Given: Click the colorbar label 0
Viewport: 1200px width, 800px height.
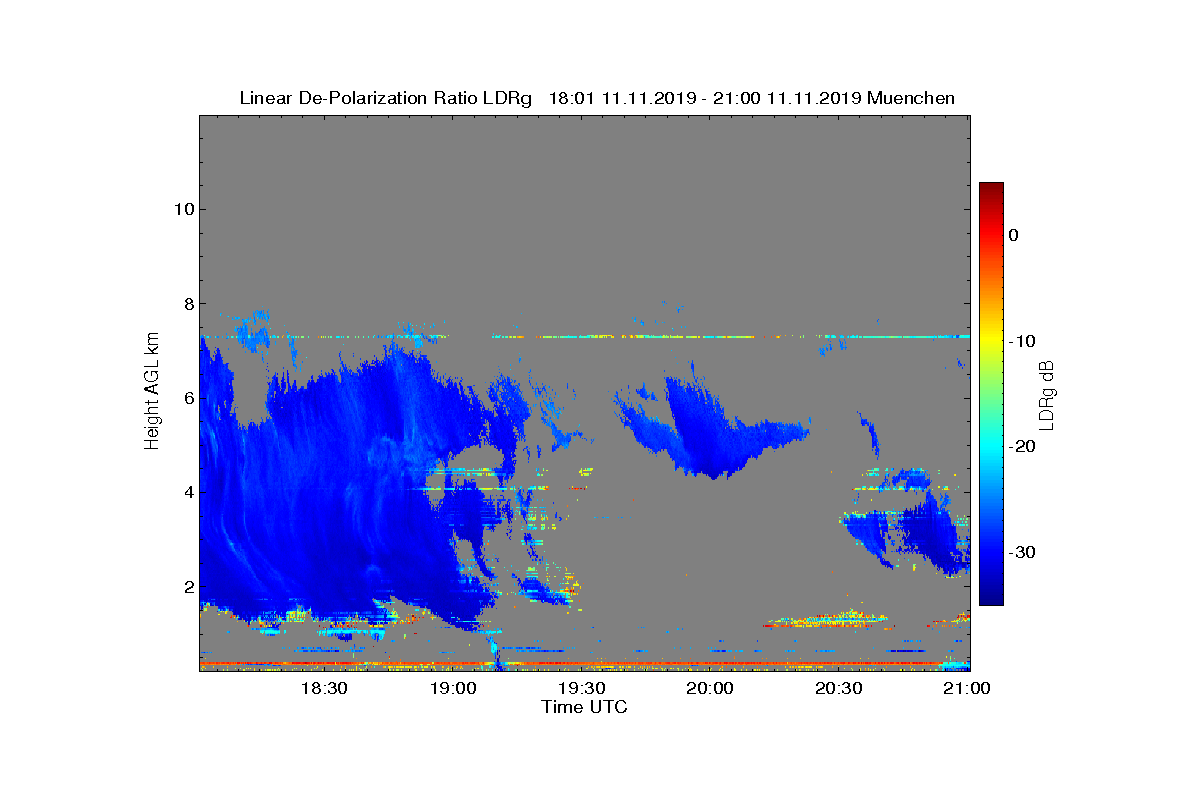Looking at the screenshot, I should click(1013, 235).
